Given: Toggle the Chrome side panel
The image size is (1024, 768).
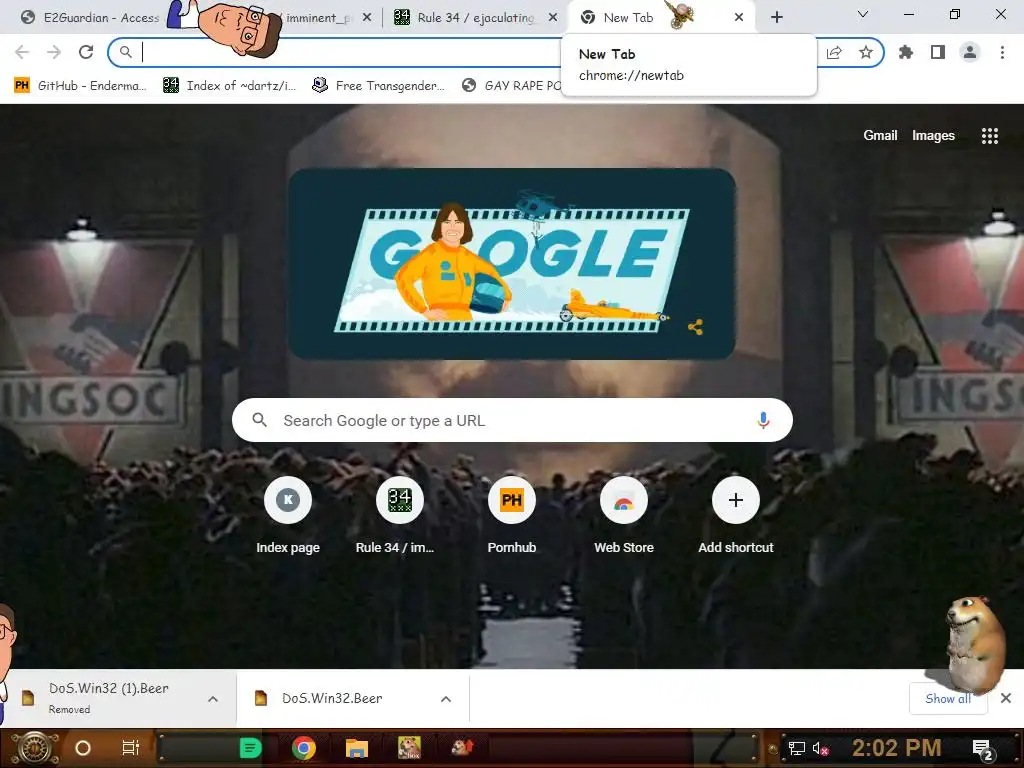Looking at the screenshot, I should coord(938,52).
